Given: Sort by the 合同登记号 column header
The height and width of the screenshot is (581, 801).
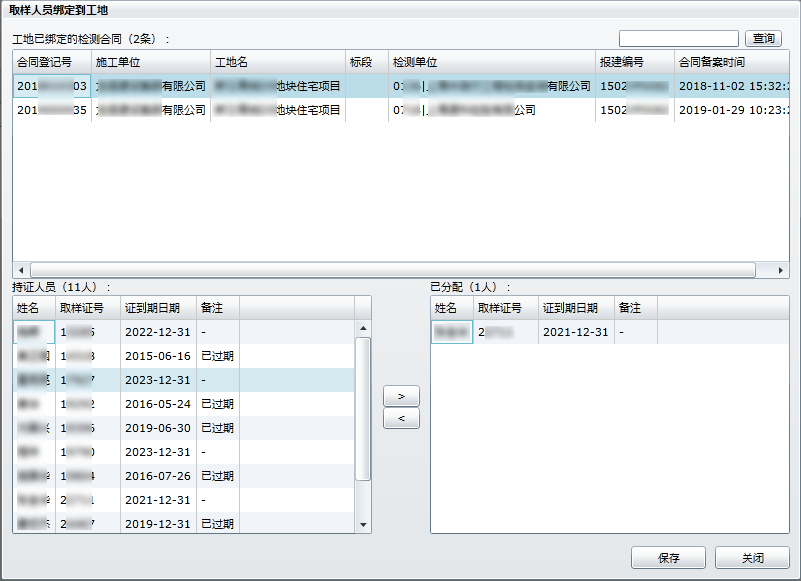Looking at the screenshot, I should [50, 62].
